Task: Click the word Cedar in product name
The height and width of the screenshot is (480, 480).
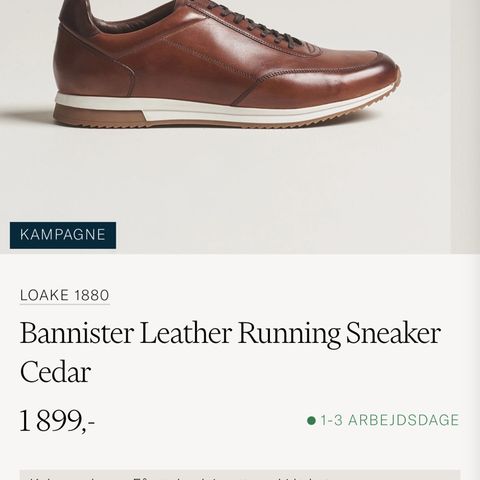Action: (x=55, y=372)
